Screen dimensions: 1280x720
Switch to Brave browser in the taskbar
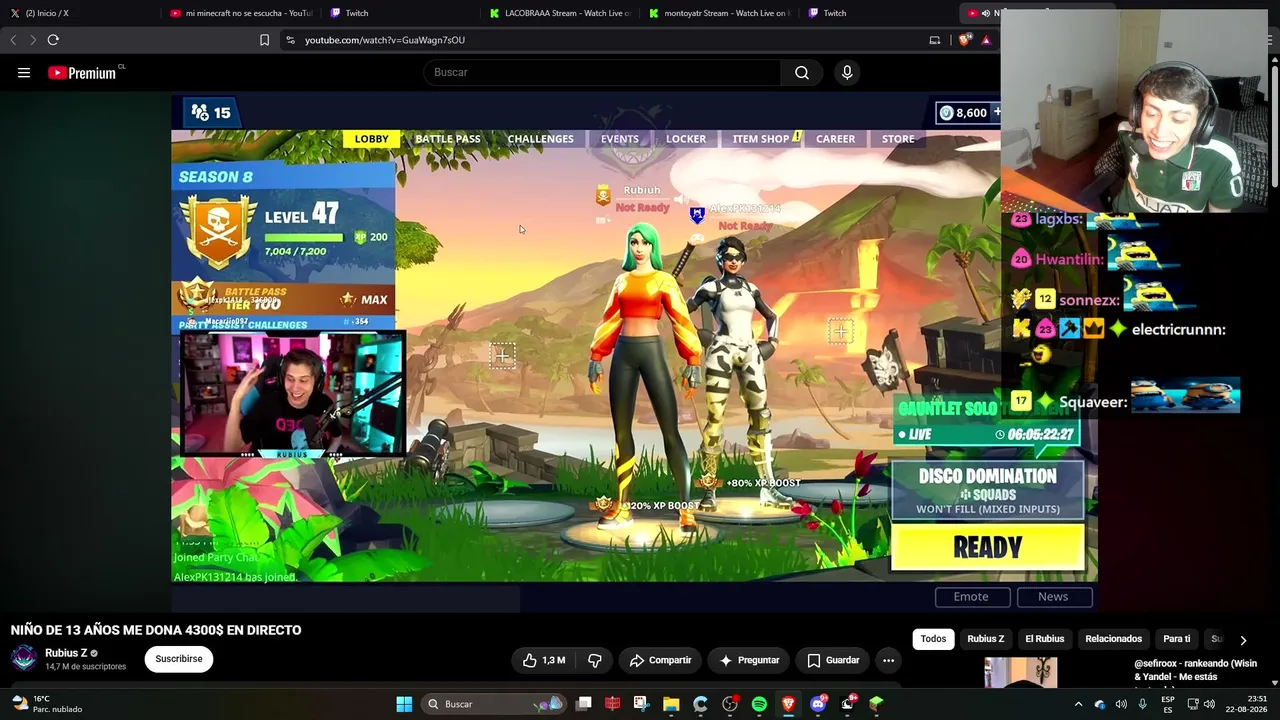pyautogui.click(x=788, y=704)
